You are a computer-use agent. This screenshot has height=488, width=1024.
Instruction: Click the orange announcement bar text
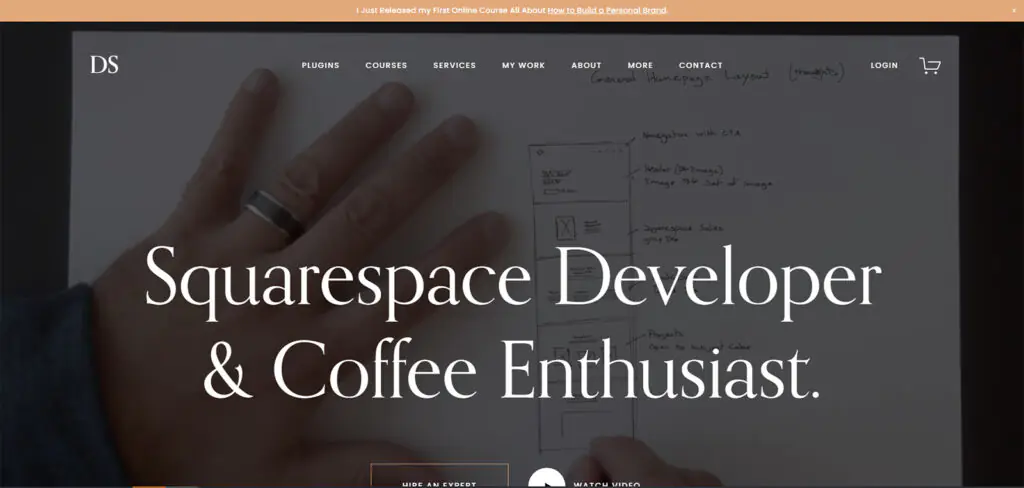point(512,10)
